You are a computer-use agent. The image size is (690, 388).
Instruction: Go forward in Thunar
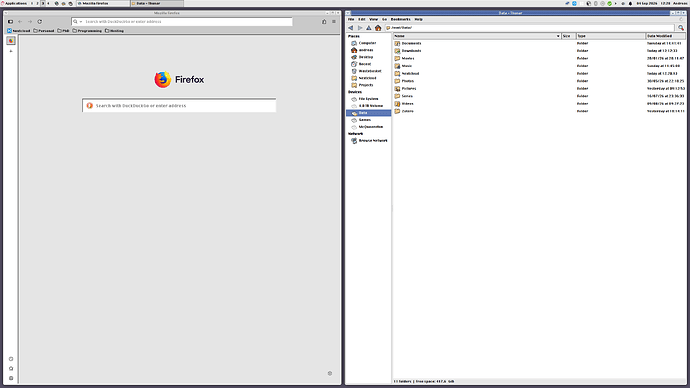click(x=360, y=28)
